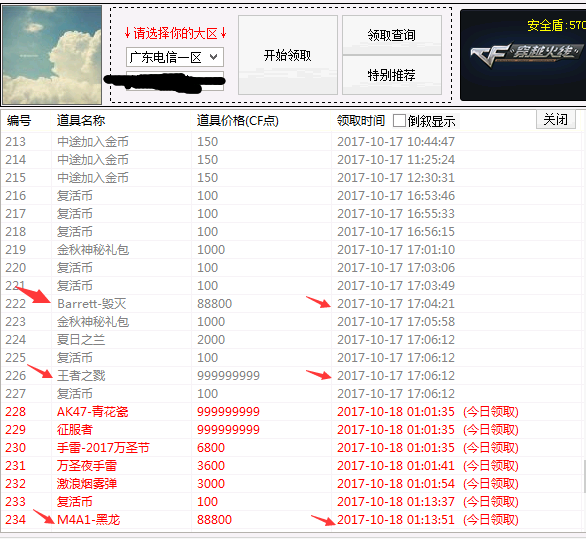The image size is (586, 539).
Task: Select row 231 万圣夜手雷
Action: 291,466
